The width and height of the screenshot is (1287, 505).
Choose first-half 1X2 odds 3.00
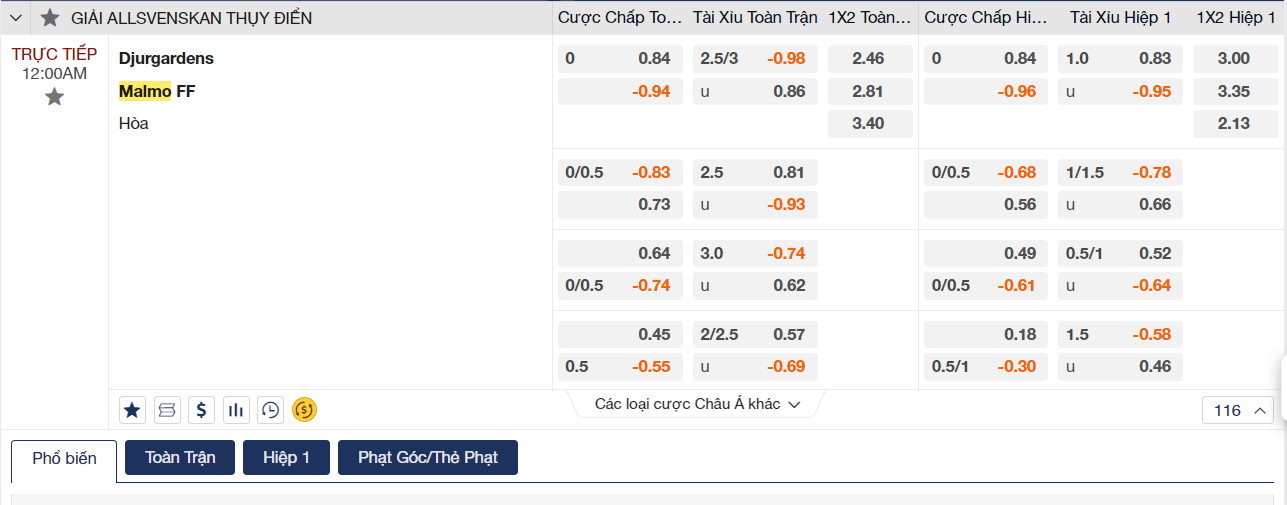[1234, 59]
